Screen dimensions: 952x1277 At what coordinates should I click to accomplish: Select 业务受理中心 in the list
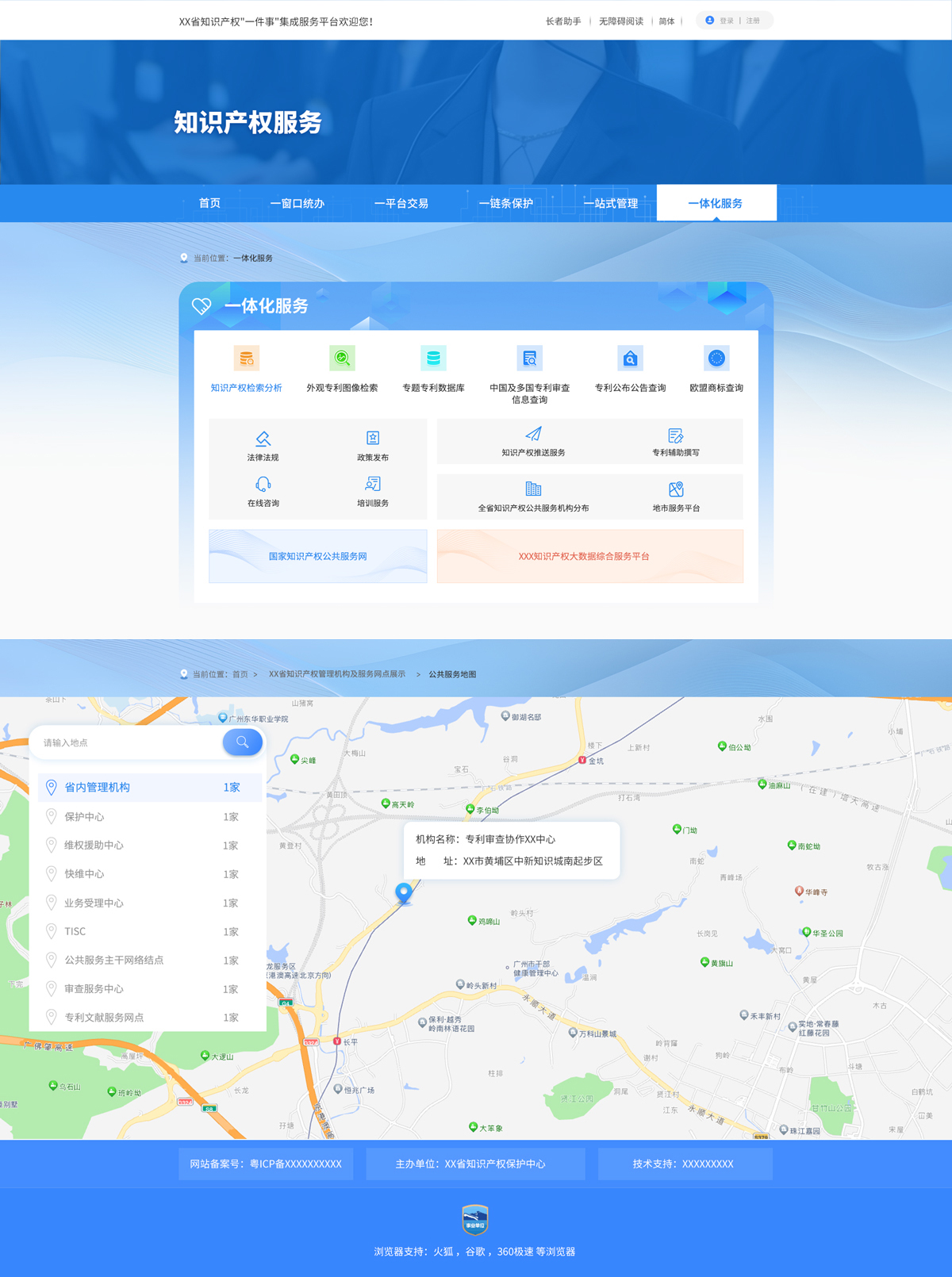(x=150, y=903)
